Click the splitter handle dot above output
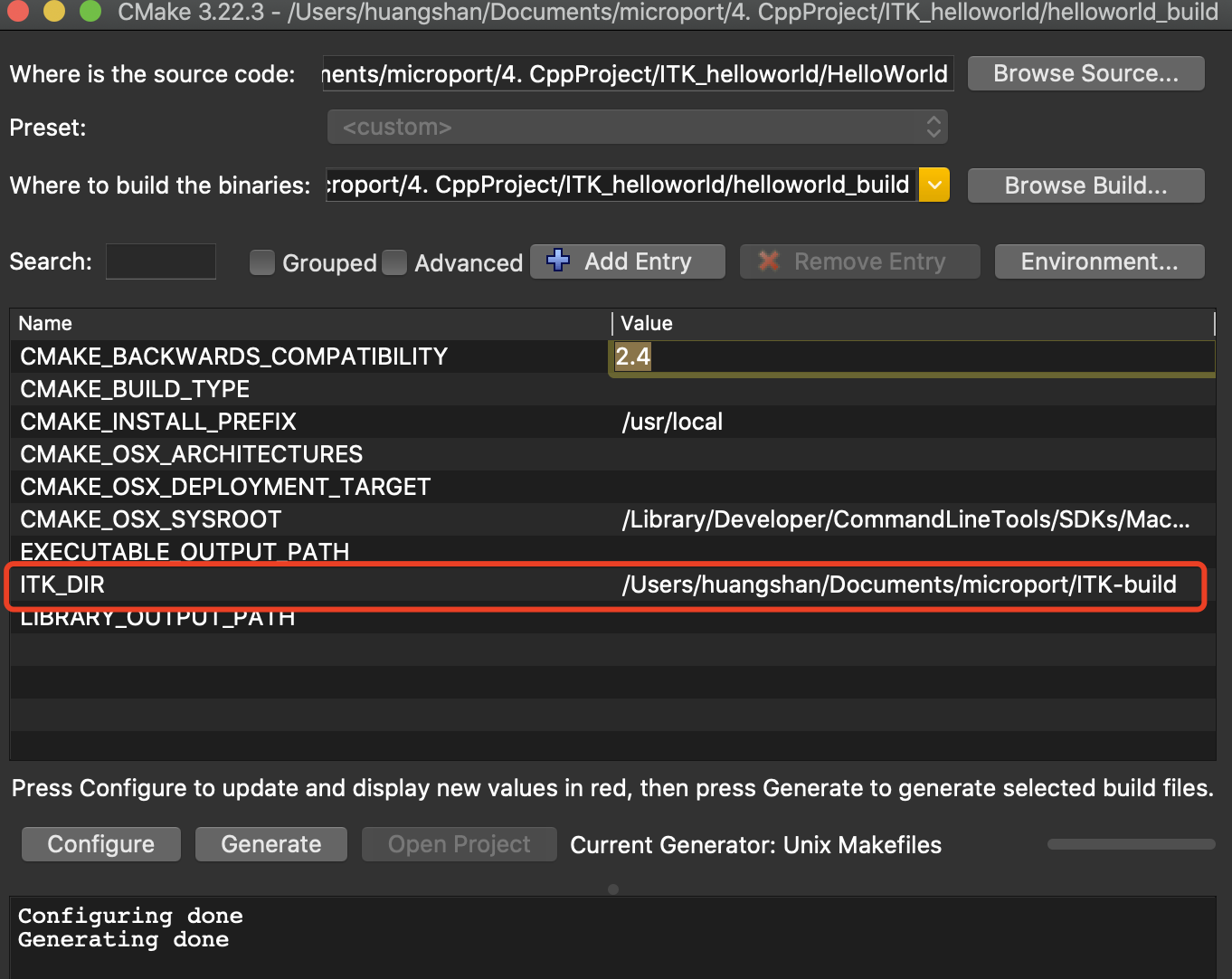Viewport: 1232px width, 979px height. pos(613,889)
